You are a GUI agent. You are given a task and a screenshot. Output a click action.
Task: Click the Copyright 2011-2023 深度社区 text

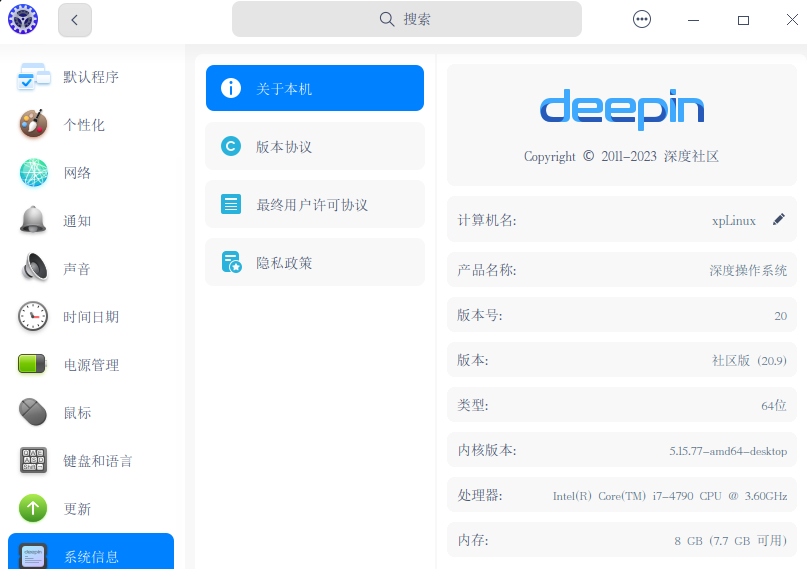tap(621, 156)
